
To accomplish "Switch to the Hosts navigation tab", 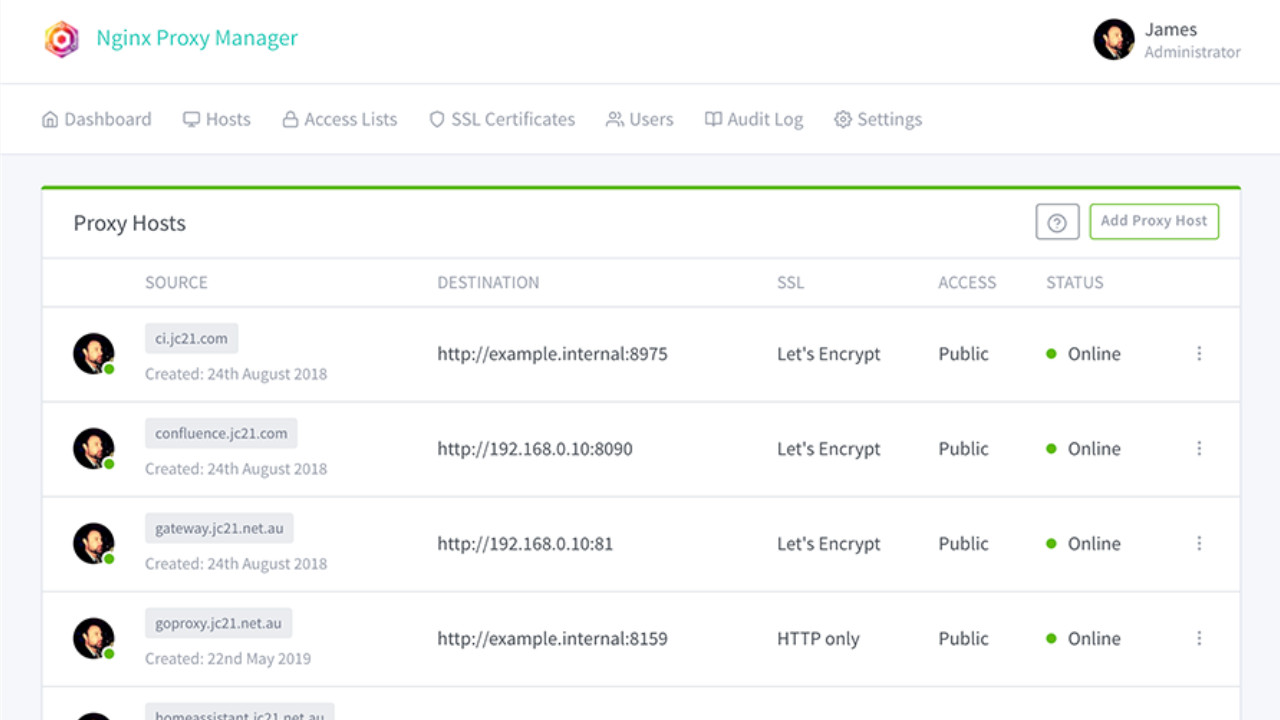I will point(216,118).
